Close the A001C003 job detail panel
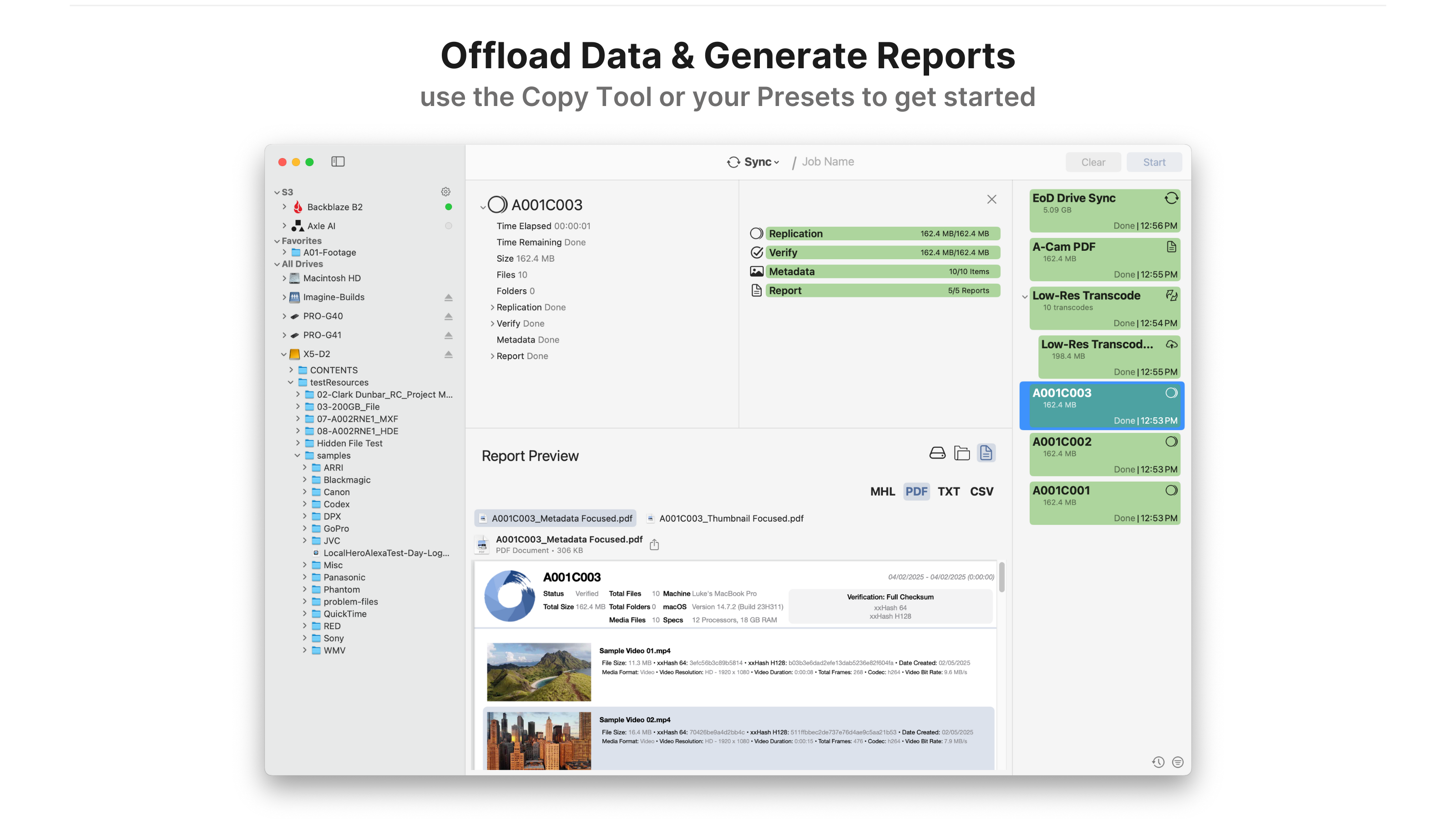The height and width of the screenshot is (819, 1456). (991, 199)
